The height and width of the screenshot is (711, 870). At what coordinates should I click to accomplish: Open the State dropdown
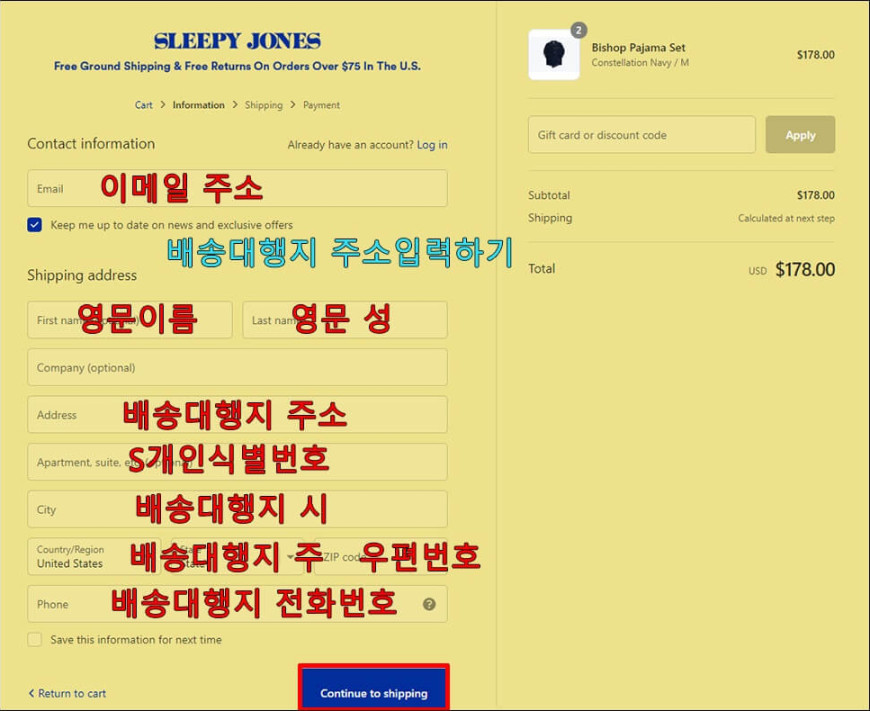237,557
